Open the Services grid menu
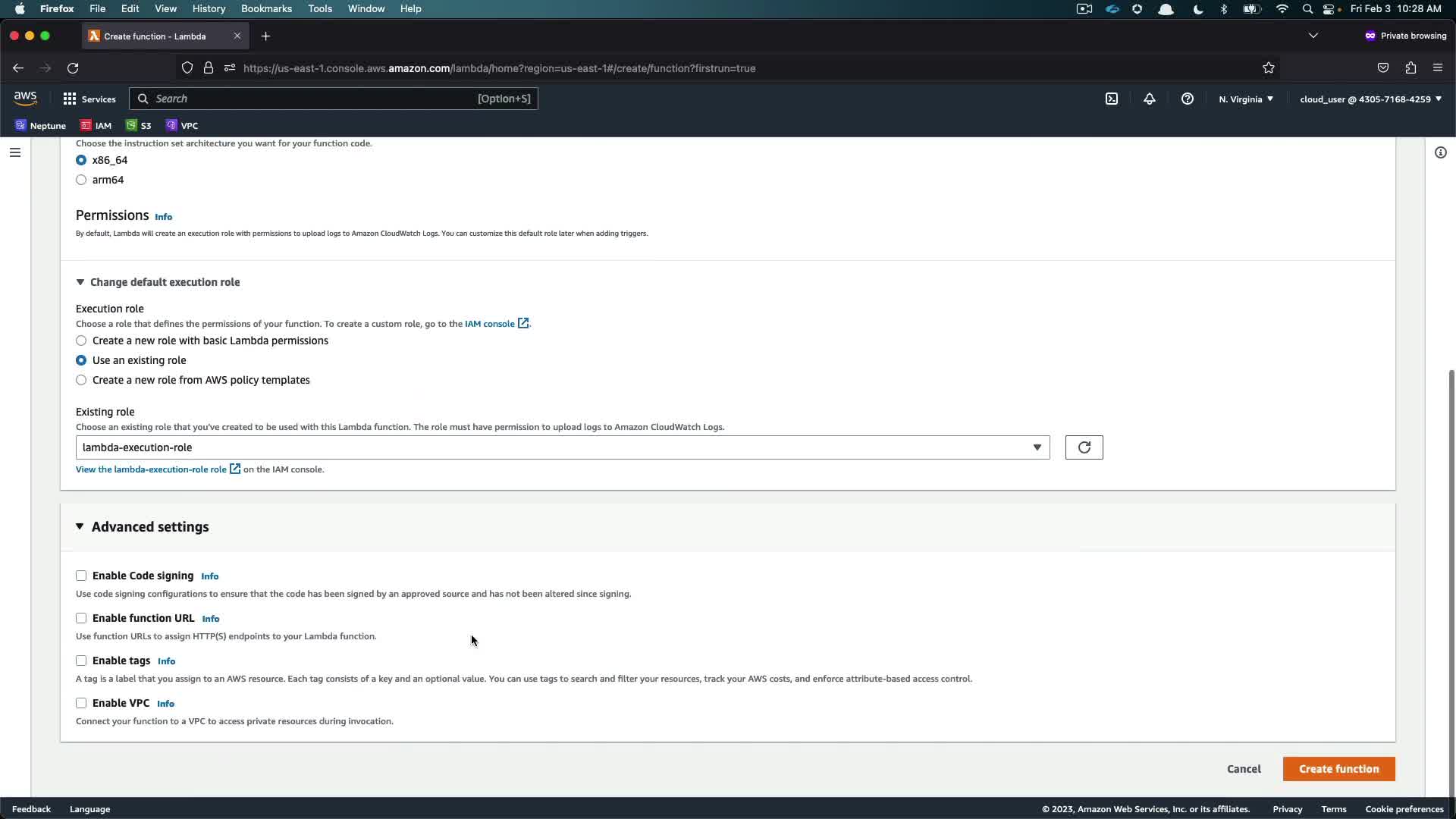Image resolution: width=1456 pixels, height=819 pixels. click(89, 99)
